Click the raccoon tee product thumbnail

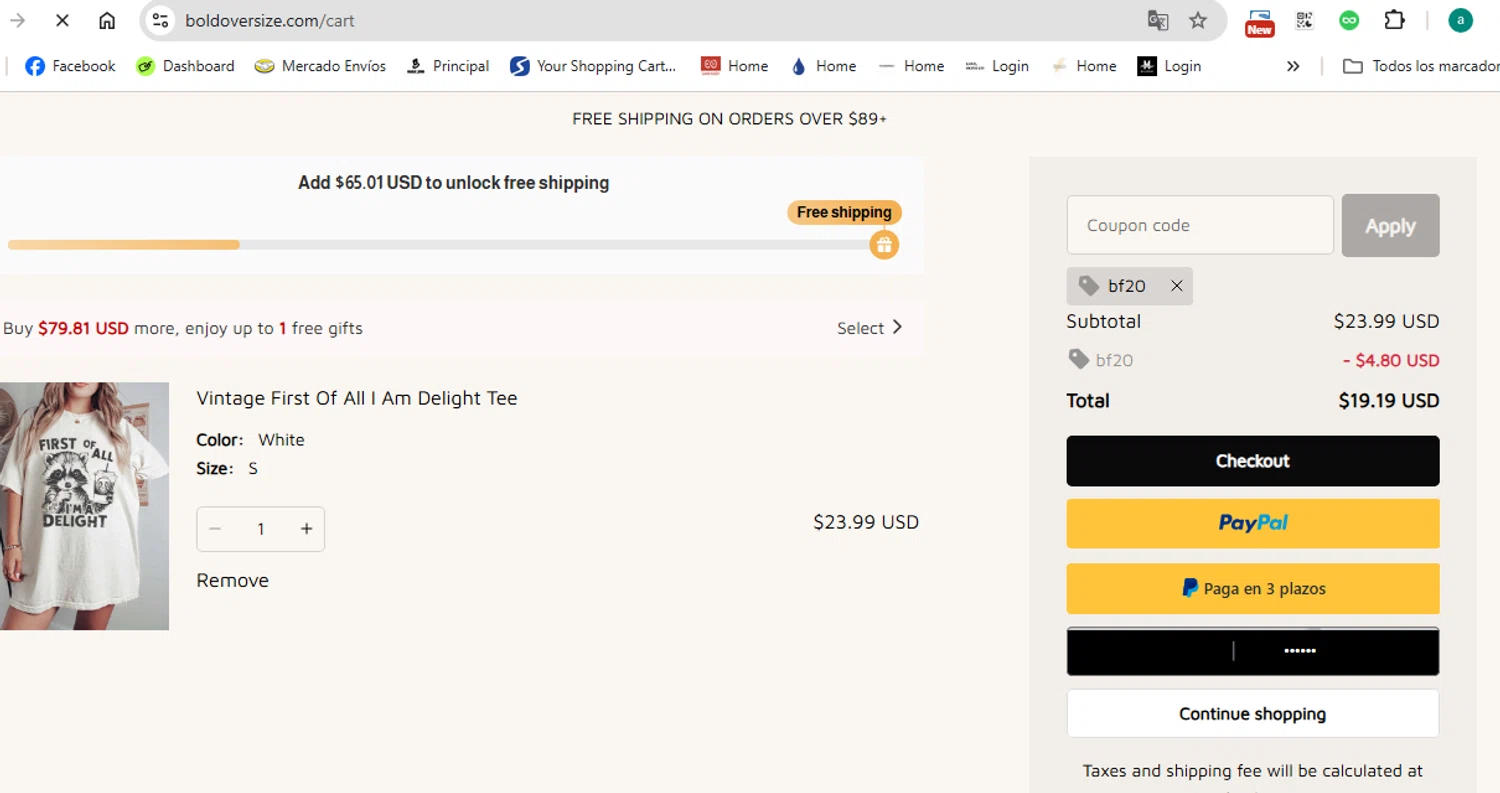point(84,506)
